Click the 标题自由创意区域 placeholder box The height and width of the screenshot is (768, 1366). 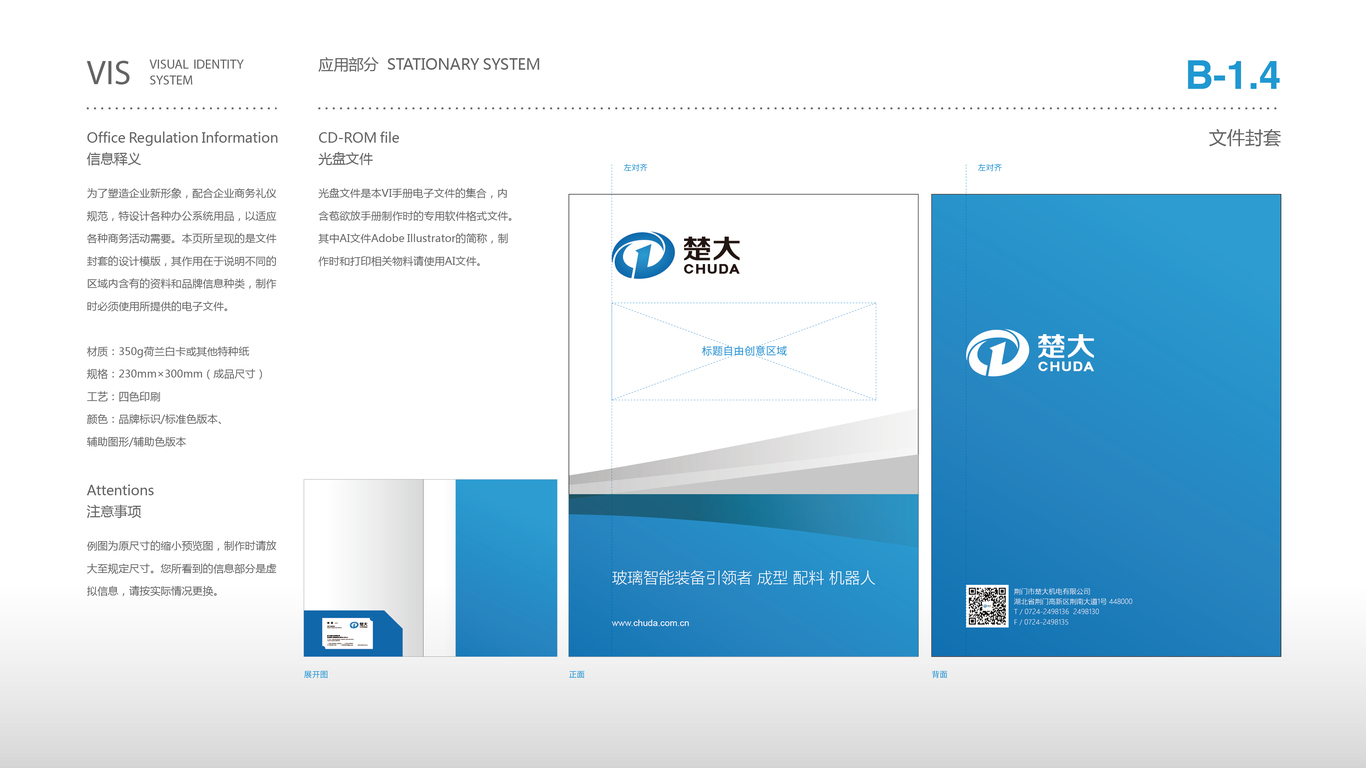click(x=744, y=351)
